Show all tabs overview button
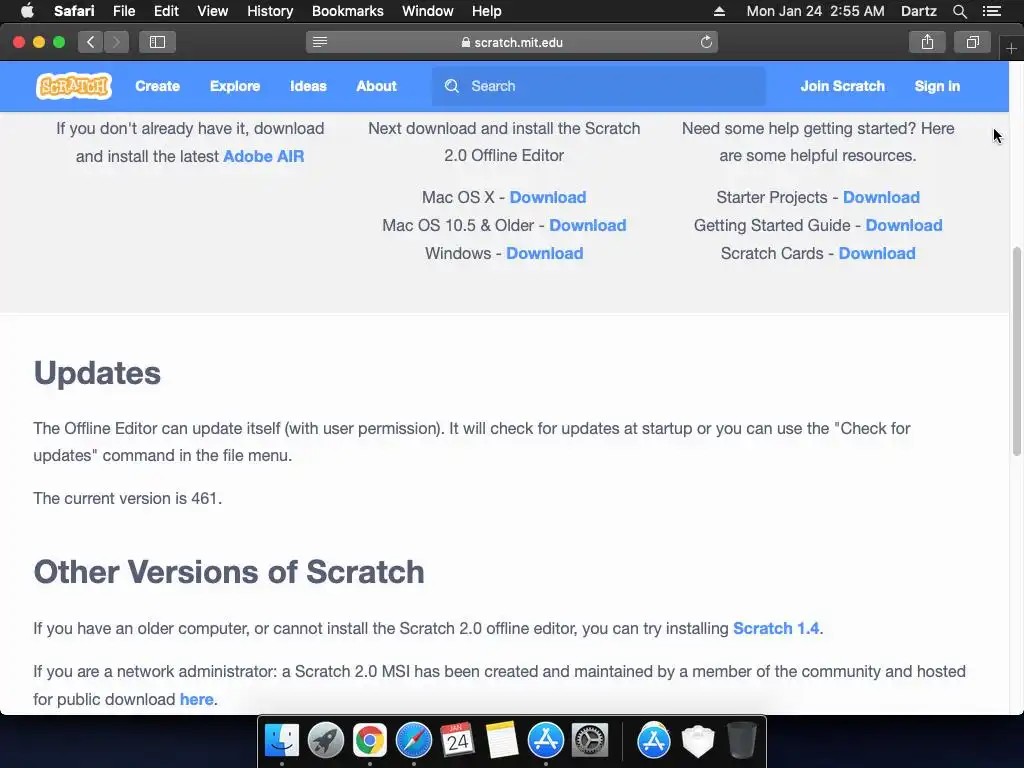Viewport: 1024px width, 768px height. [x=972, y=42]
